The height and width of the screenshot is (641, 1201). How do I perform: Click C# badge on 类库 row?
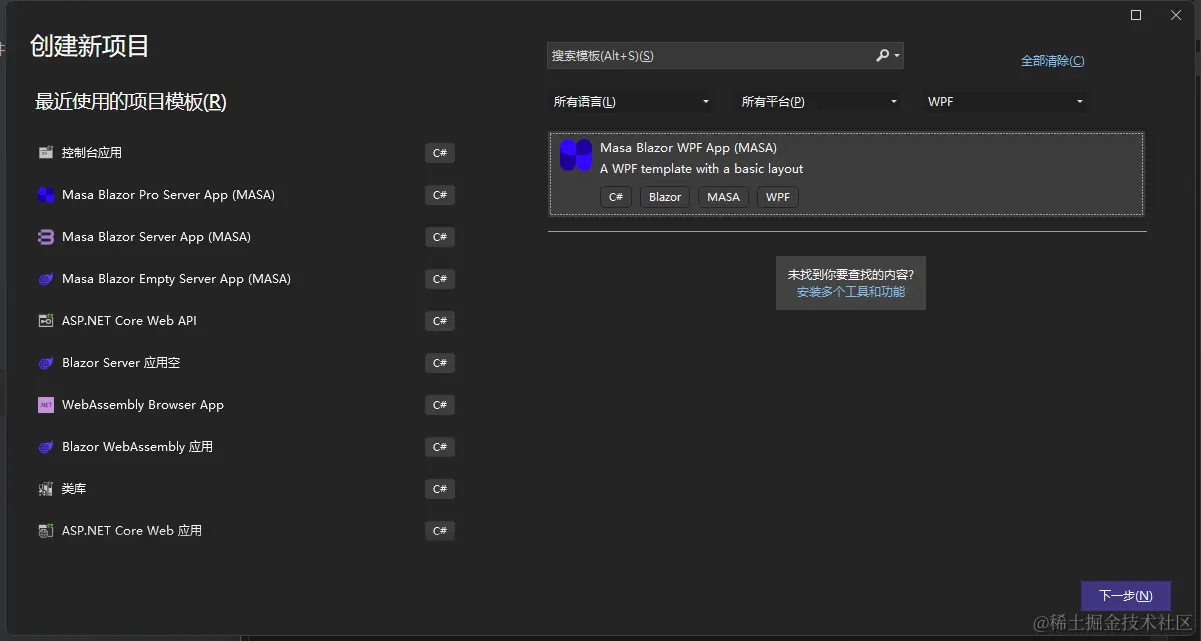pyautogui.click(x=440, y=489)
